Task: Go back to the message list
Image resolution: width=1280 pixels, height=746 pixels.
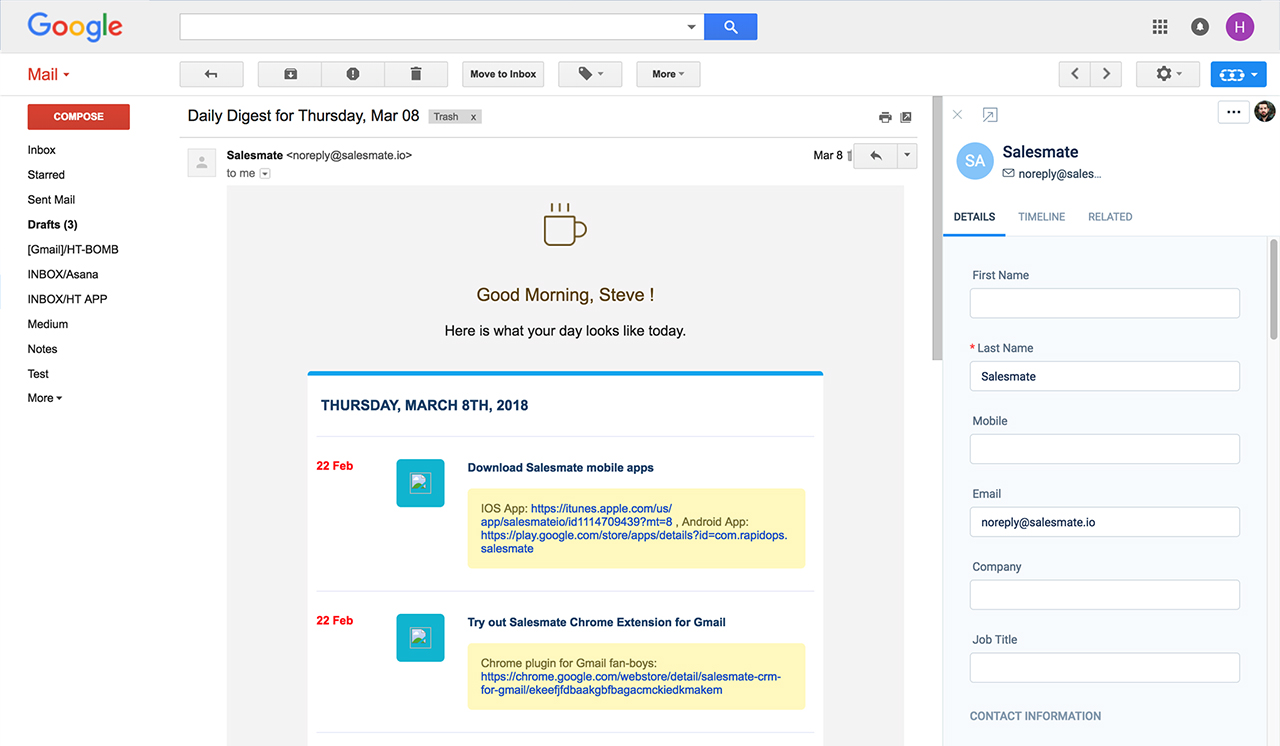Action: click(x=211, y=74)
